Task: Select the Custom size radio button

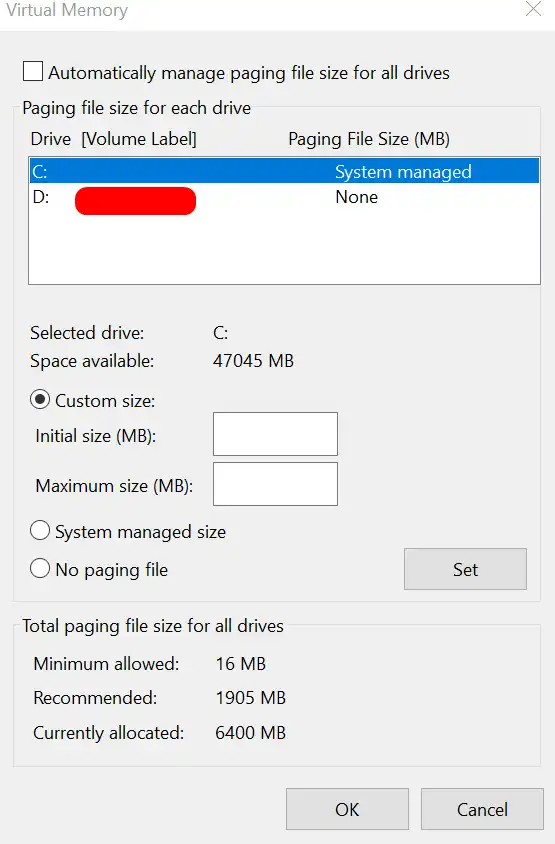Action: tap(40, 400)
